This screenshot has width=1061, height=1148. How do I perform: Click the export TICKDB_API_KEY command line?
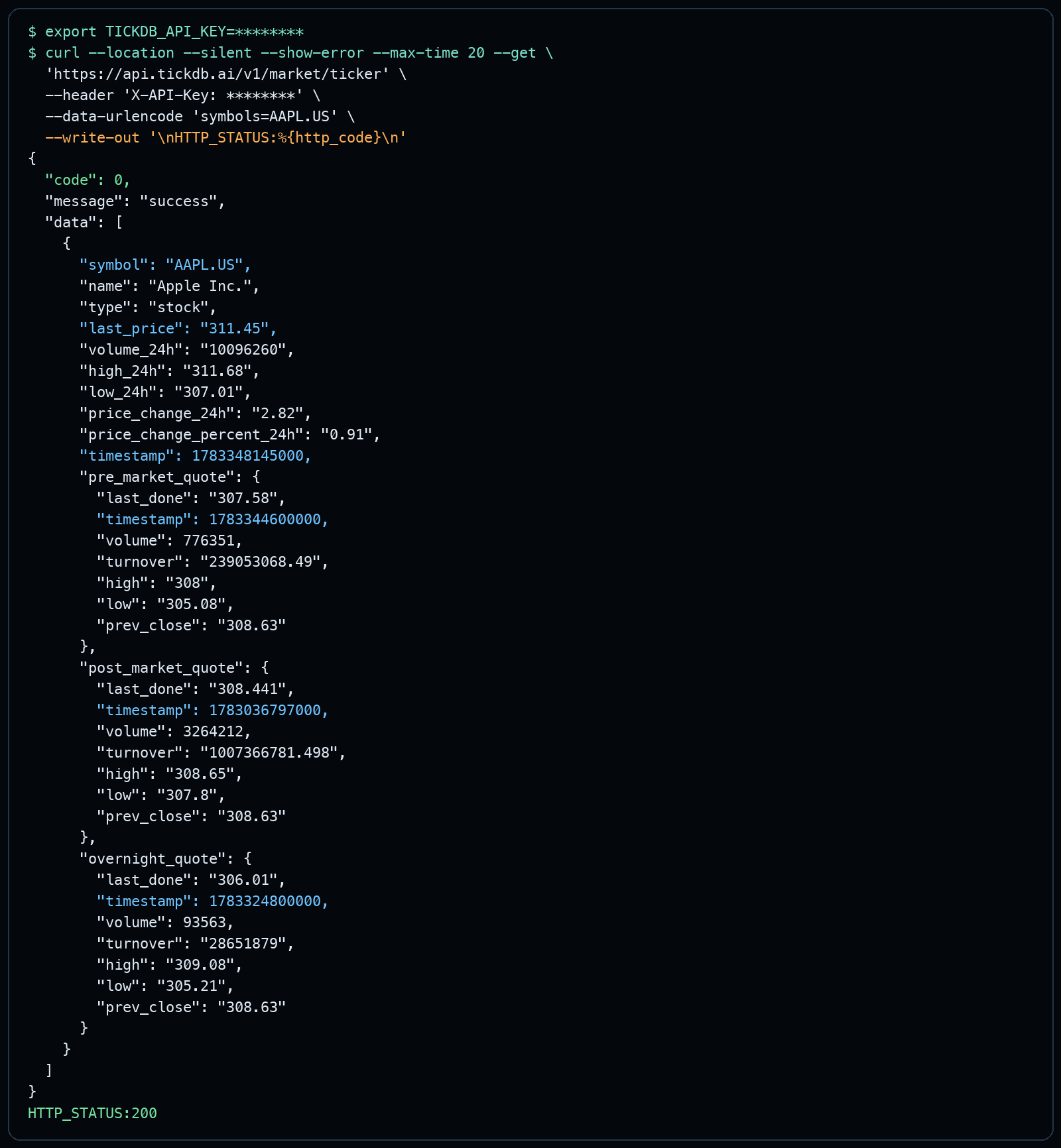pos(166,32)
